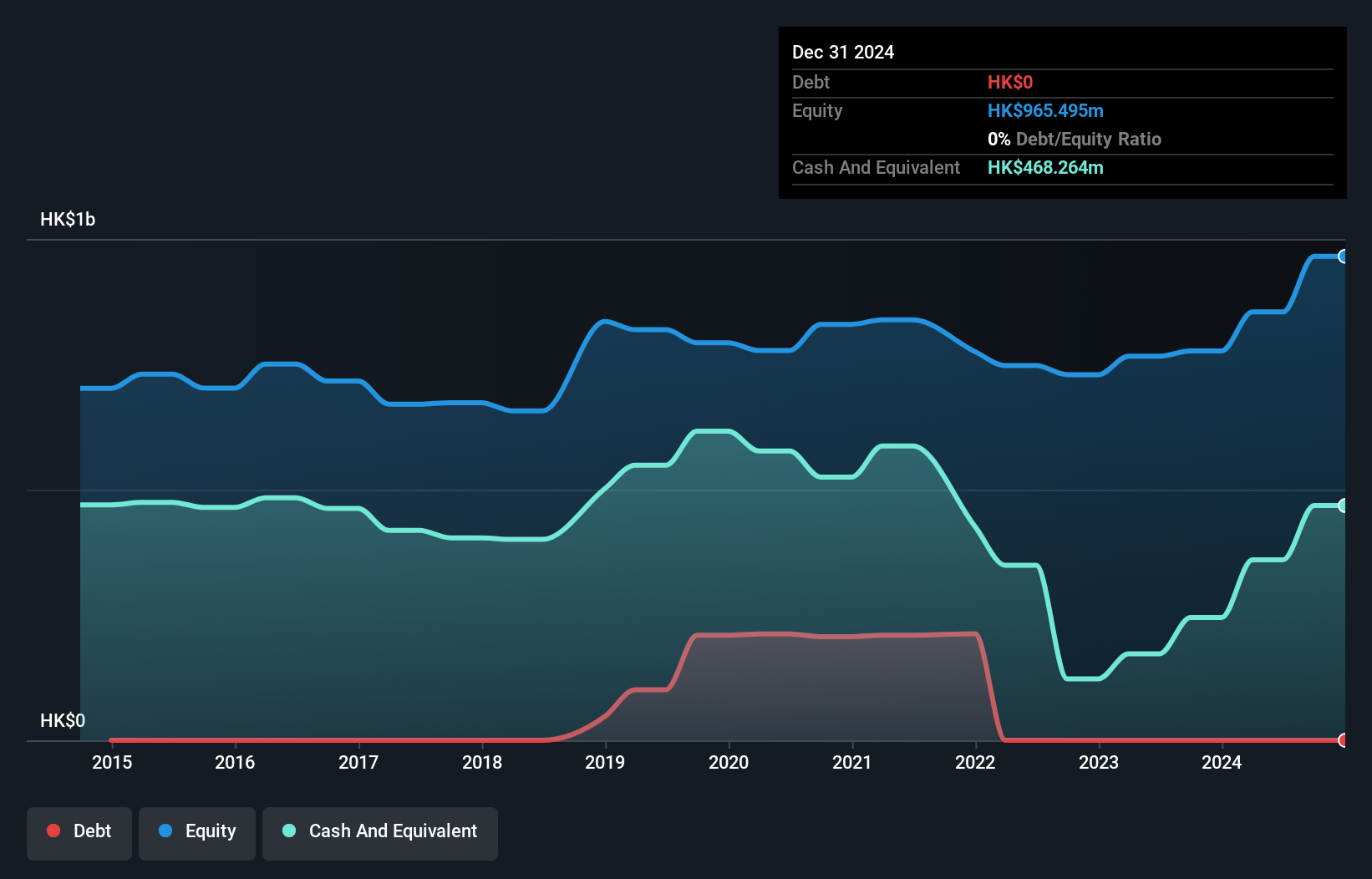
Task: Click the 2017 x-axis label
Action: pos(358,762)
